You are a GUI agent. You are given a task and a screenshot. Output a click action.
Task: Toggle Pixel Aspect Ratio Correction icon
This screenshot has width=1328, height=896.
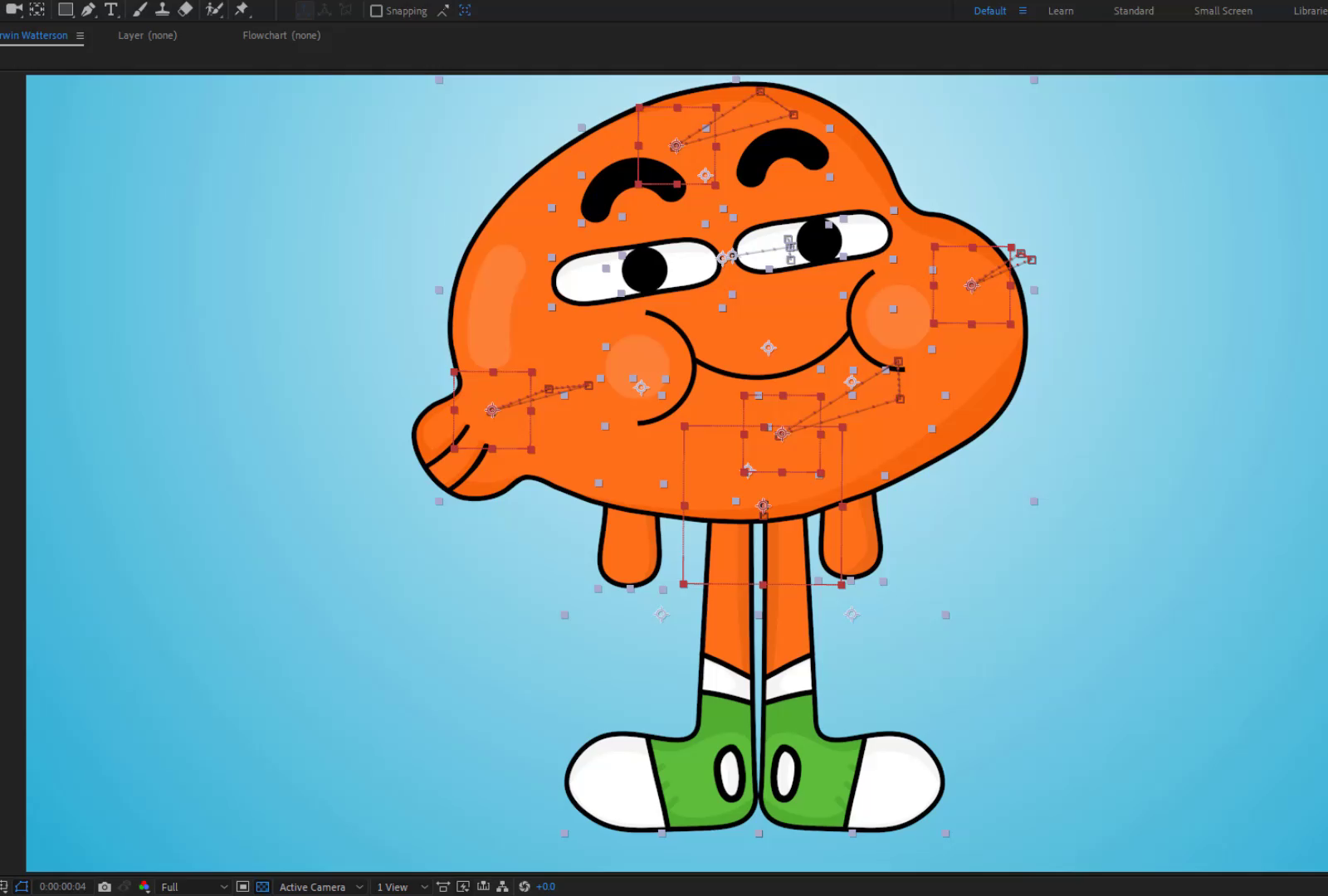tap(443, 886)
